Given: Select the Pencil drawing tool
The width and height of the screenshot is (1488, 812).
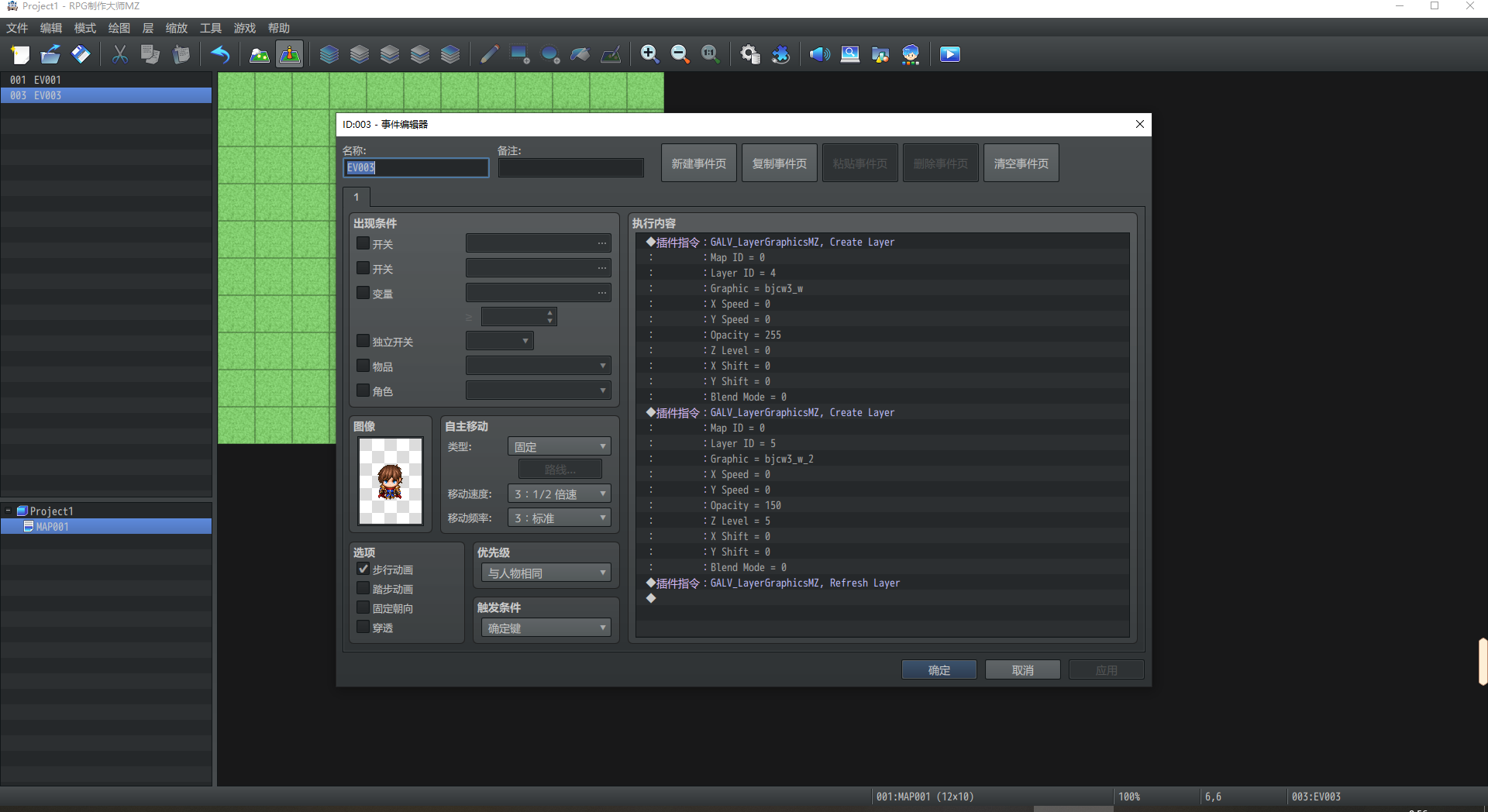Looking at the screenshot, I should click(489, 54).
